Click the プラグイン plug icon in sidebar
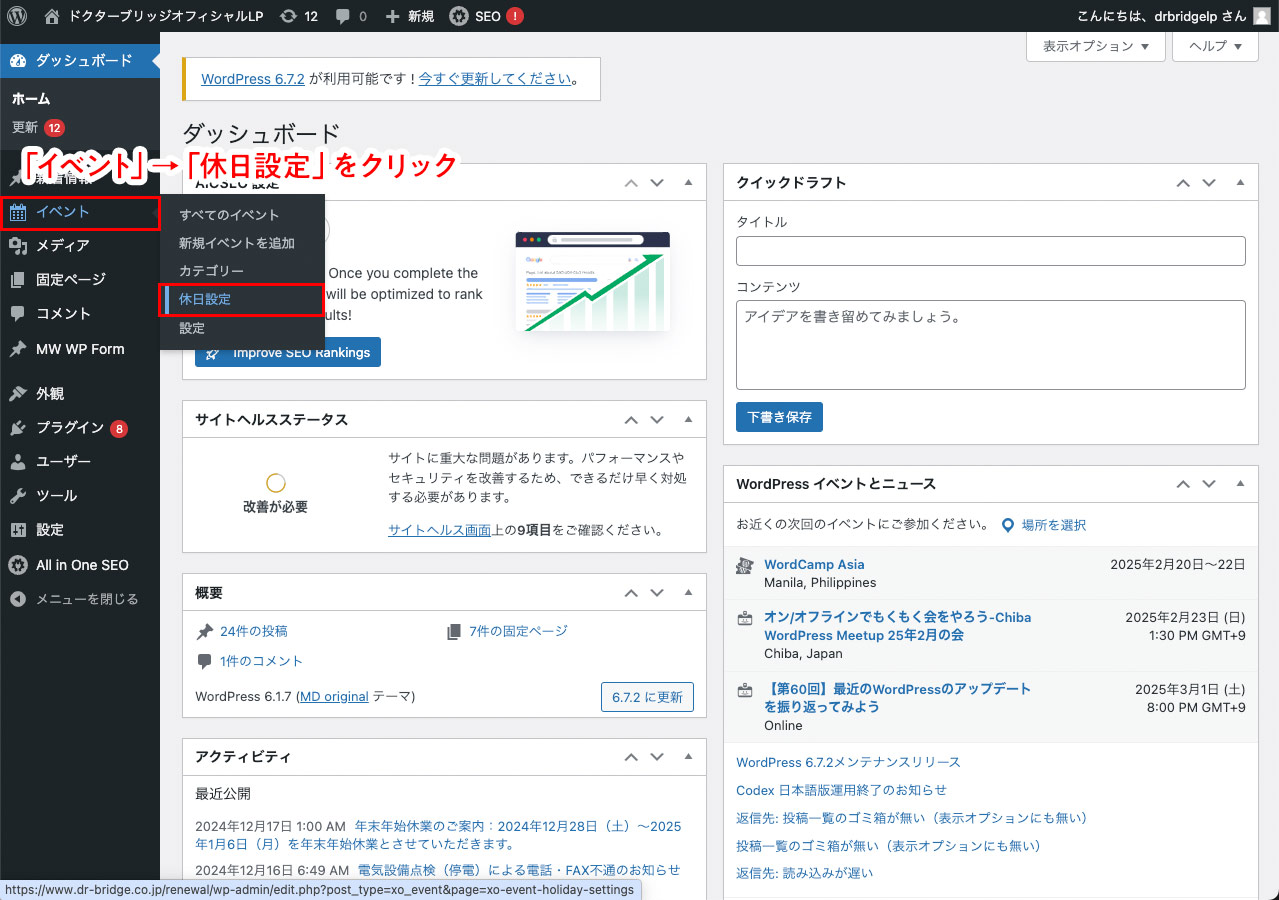This screenshot has height=900, width=1279. click(x=18, y=428)
